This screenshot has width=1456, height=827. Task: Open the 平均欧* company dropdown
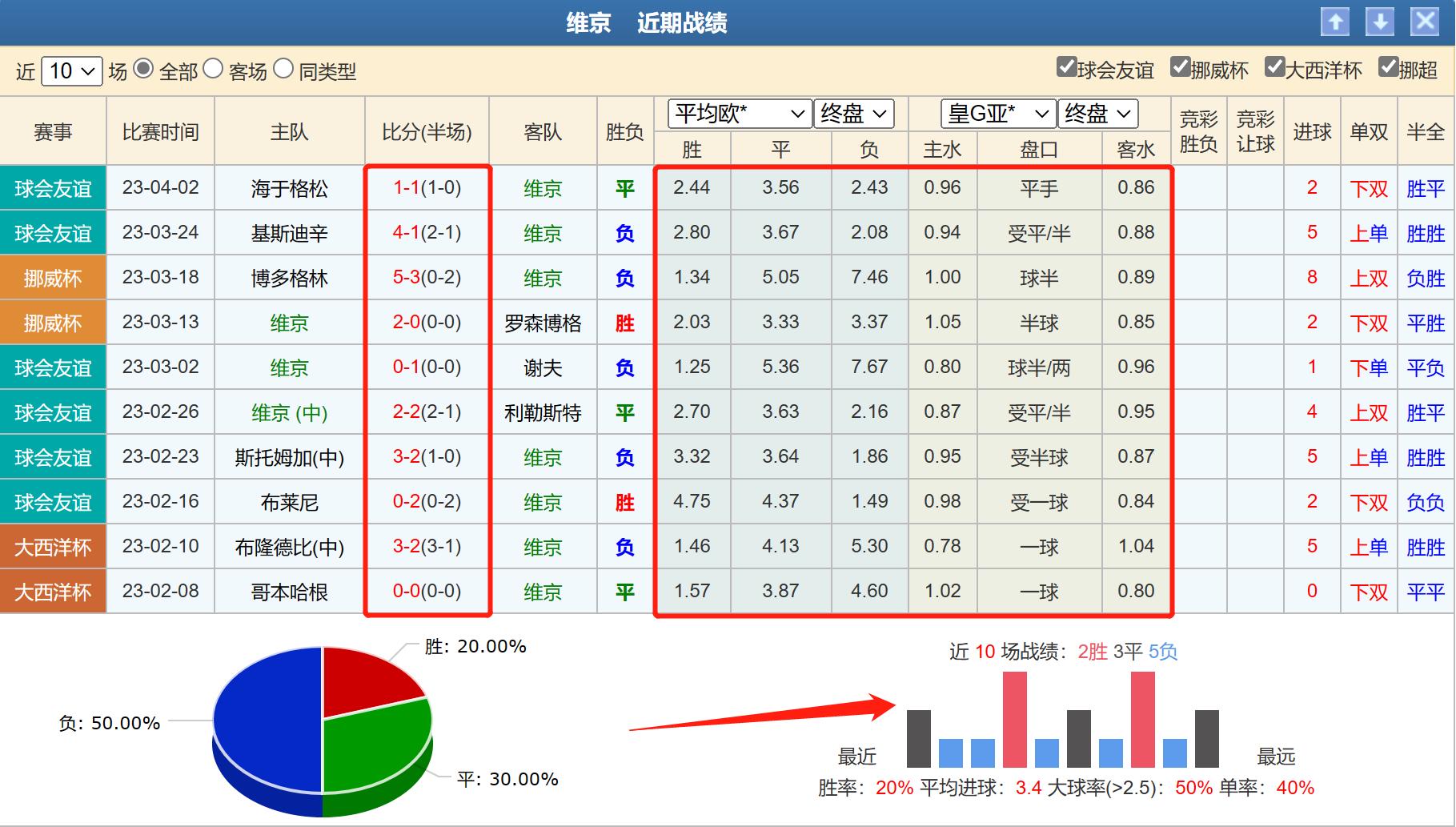point(736,114)
